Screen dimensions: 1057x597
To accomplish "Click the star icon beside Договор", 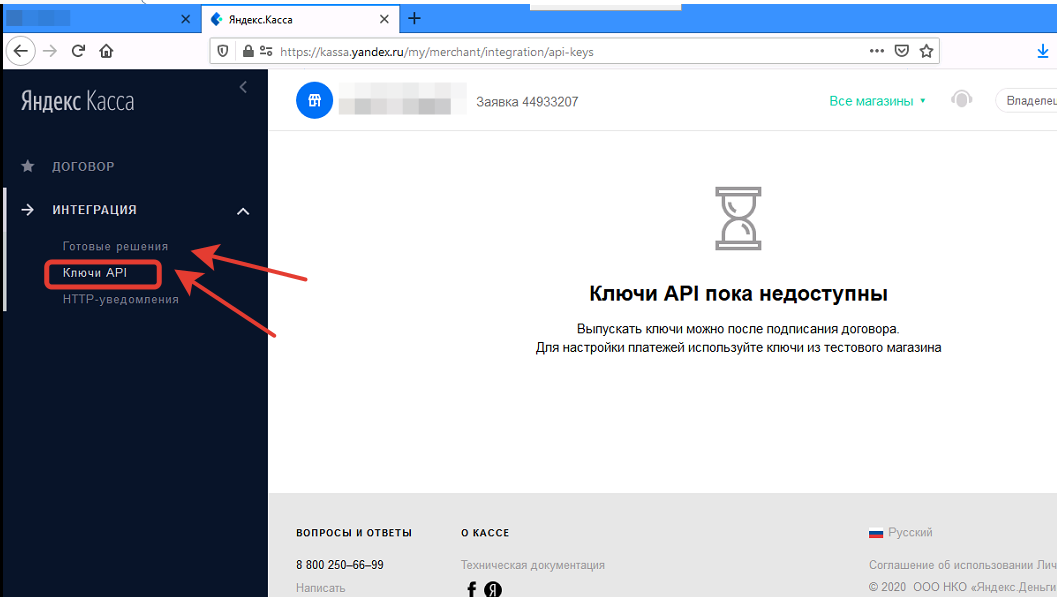I will point(28,166).
